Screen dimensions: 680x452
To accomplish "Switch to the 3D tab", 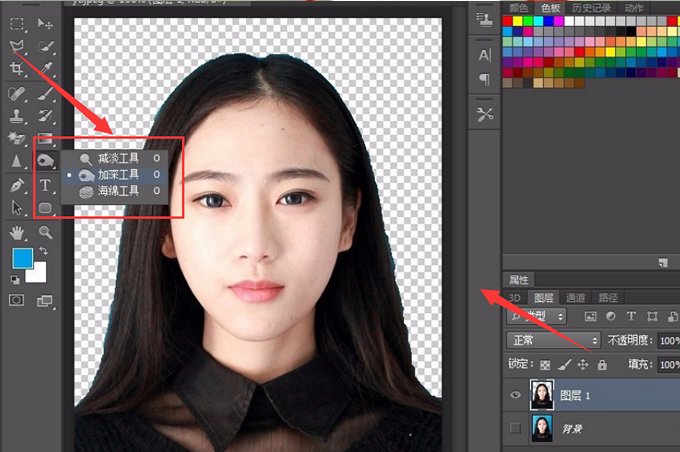I will pyautogui.click(x=514, y=298).
